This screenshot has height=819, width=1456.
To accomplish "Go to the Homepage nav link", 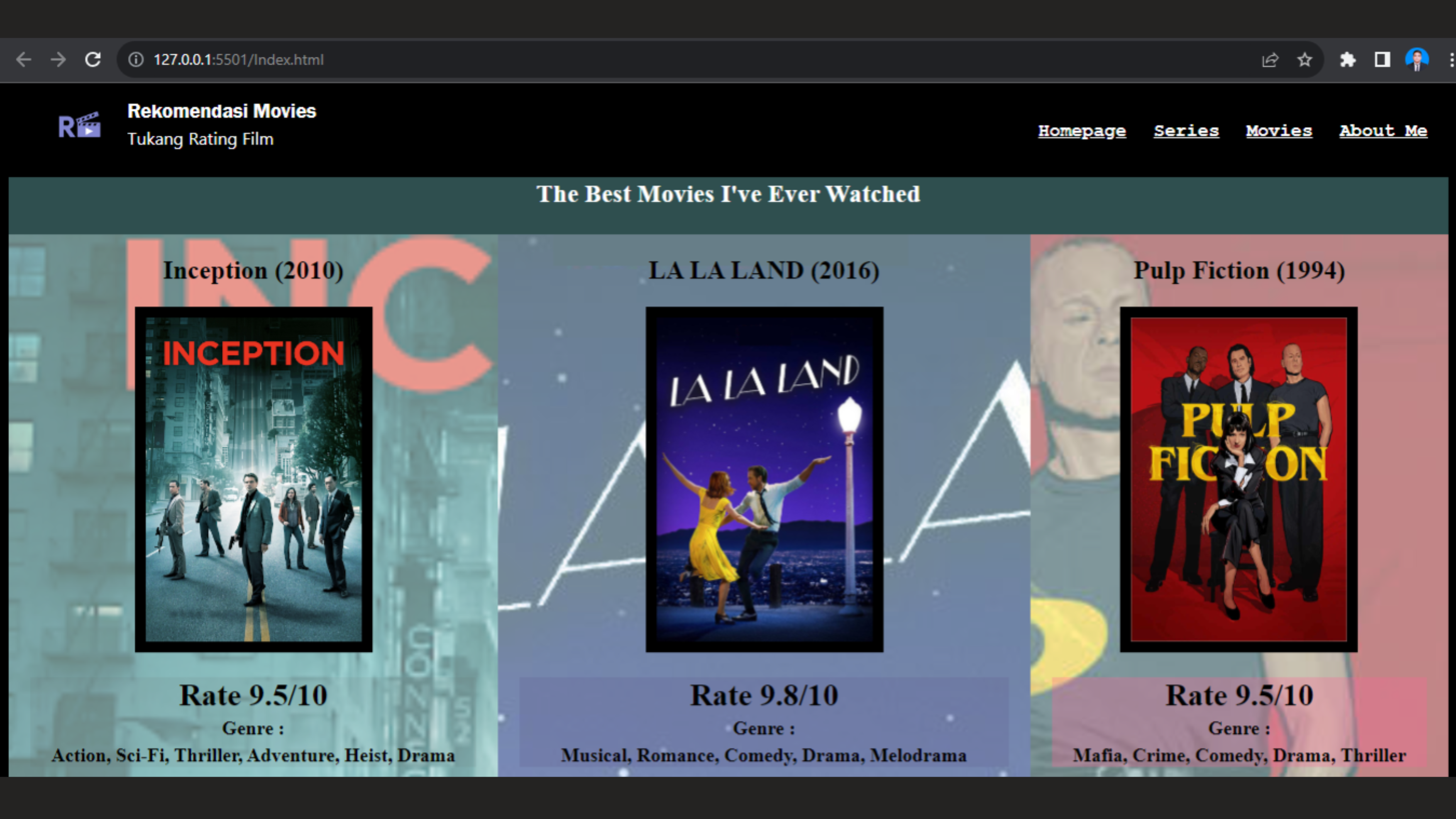I will [1082, 131].
